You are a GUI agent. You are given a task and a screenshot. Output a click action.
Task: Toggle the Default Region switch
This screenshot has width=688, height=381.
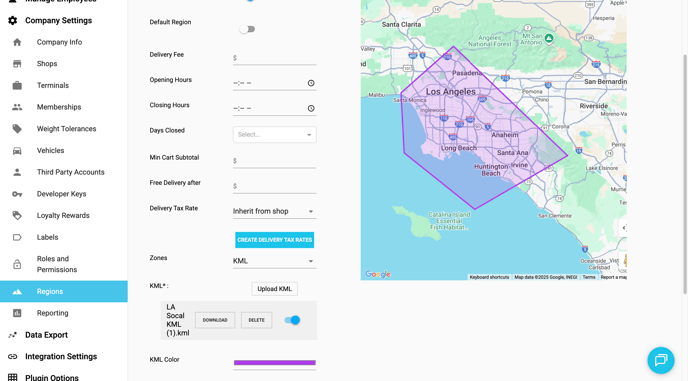[x=247, y=29]
